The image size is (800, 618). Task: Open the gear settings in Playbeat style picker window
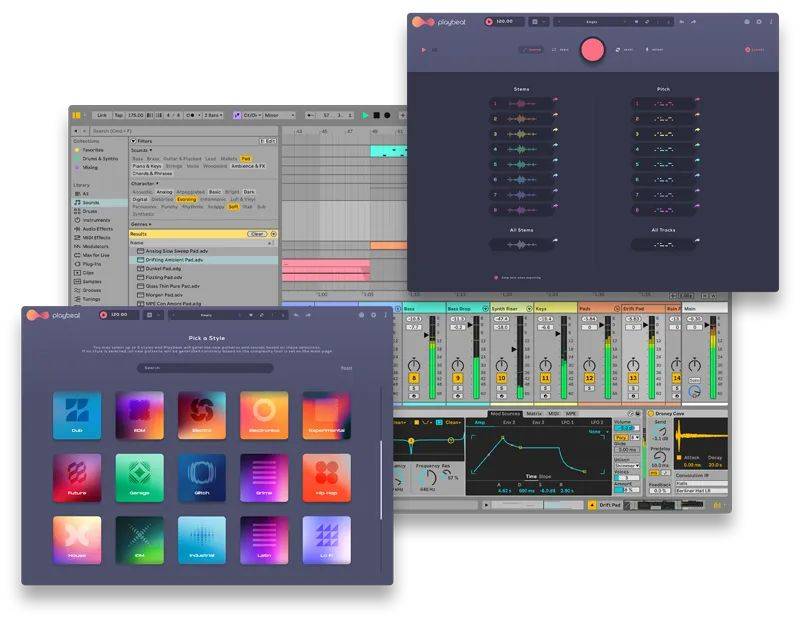point(373,315)
